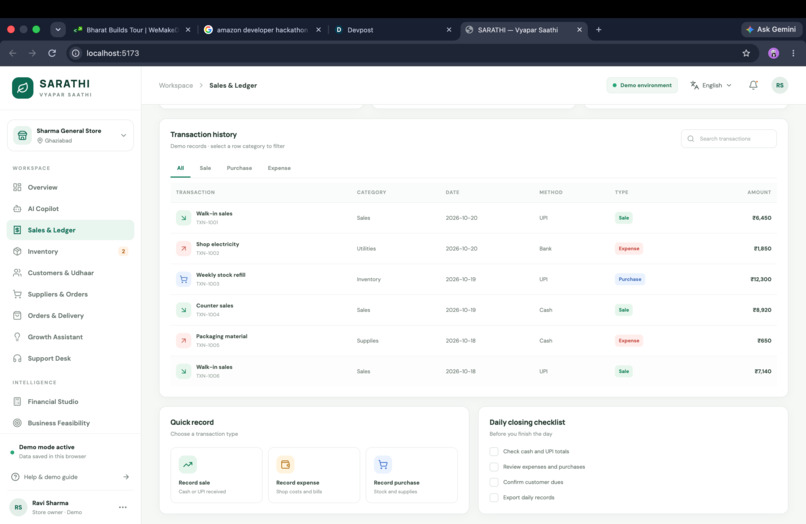Click the Demo environment badge
This screenshot has height=524, width=806.
point(642,85)
